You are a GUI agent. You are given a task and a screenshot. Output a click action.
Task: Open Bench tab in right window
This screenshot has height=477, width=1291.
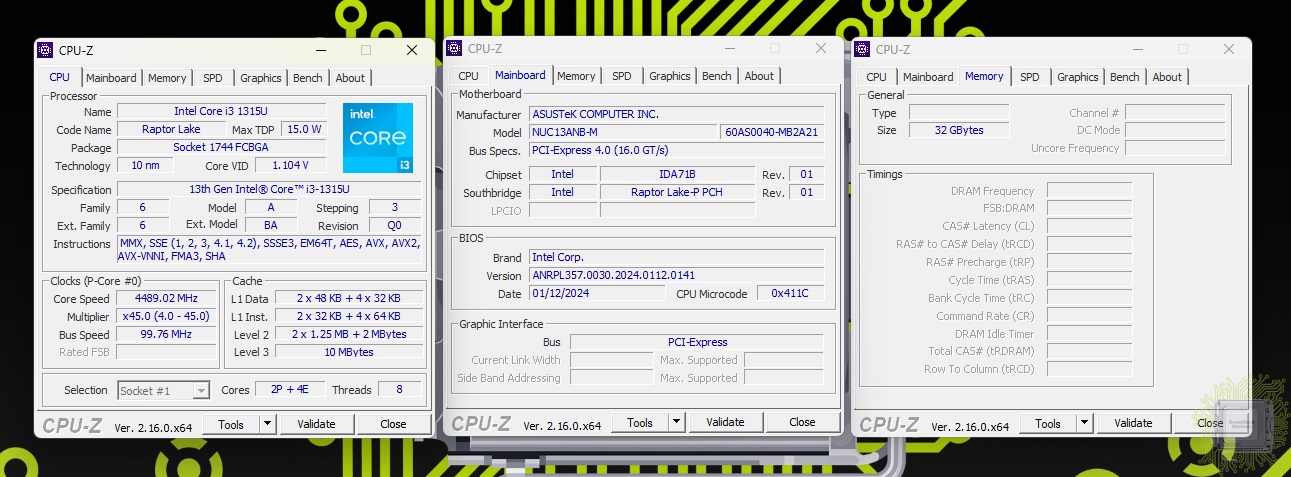(x=1125, y=77)
